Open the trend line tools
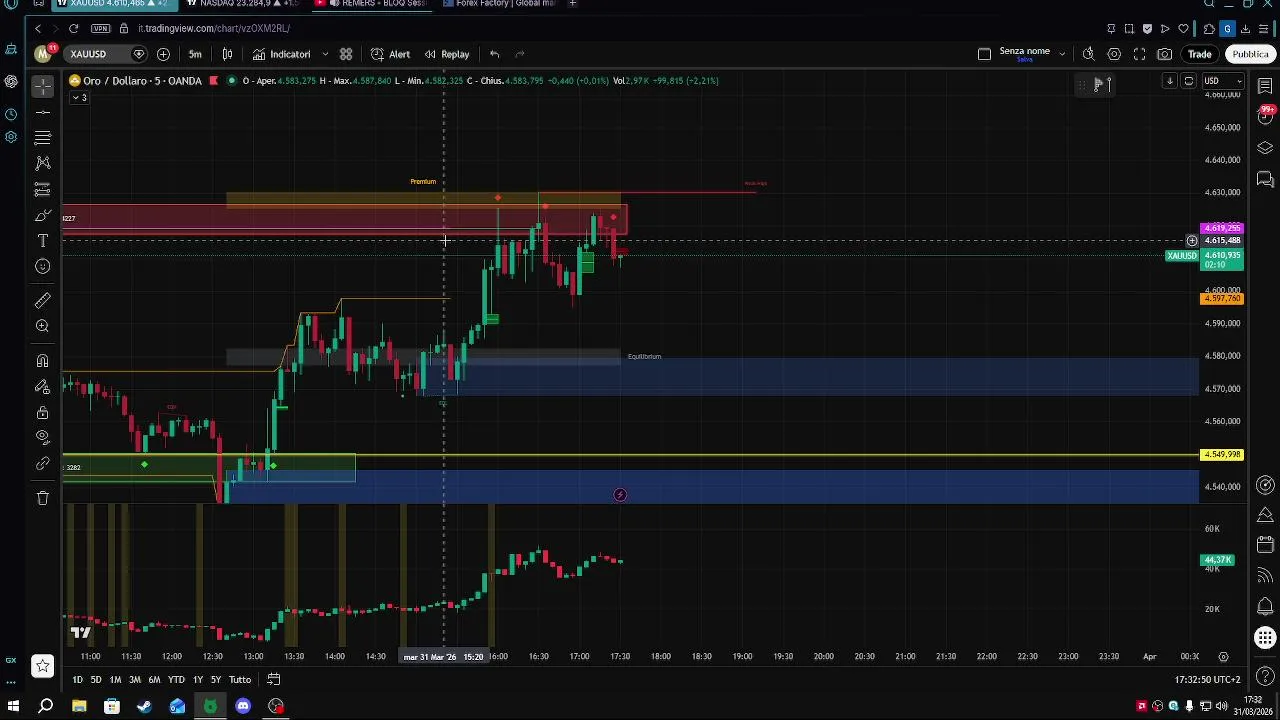 (42, 112)
